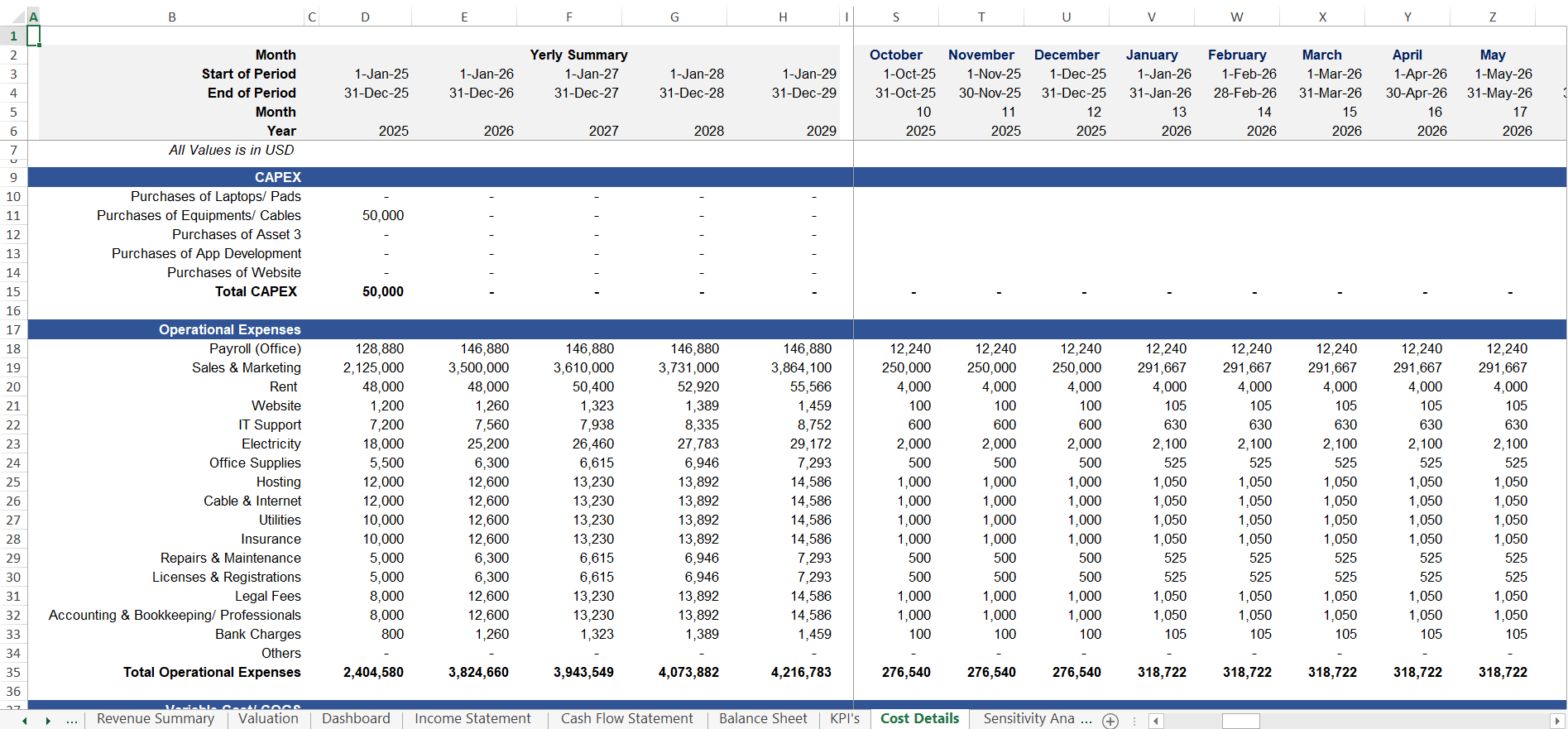Select October Sales & Marketing value 250,000
The height and width of the screenshot is (729, 1568).
(x=906, y=367)
